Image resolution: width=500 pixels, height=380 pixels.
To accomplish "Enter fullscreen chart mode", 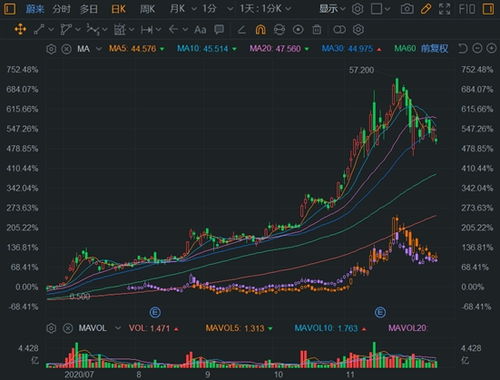I will click(x=444, y=9).
